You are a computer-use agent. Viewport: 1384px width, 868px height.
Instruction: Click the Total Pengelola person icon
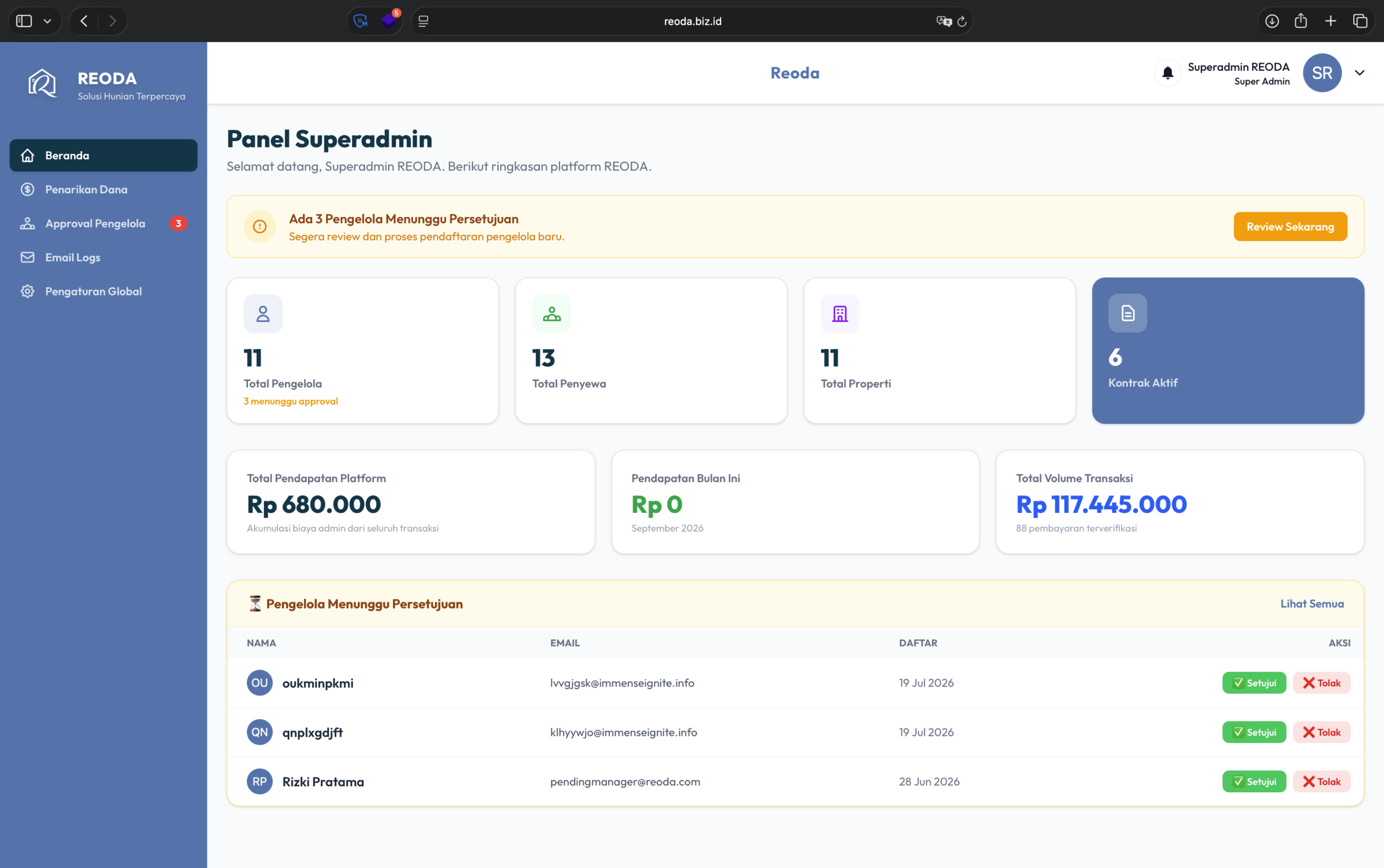(x=263, y=314)
